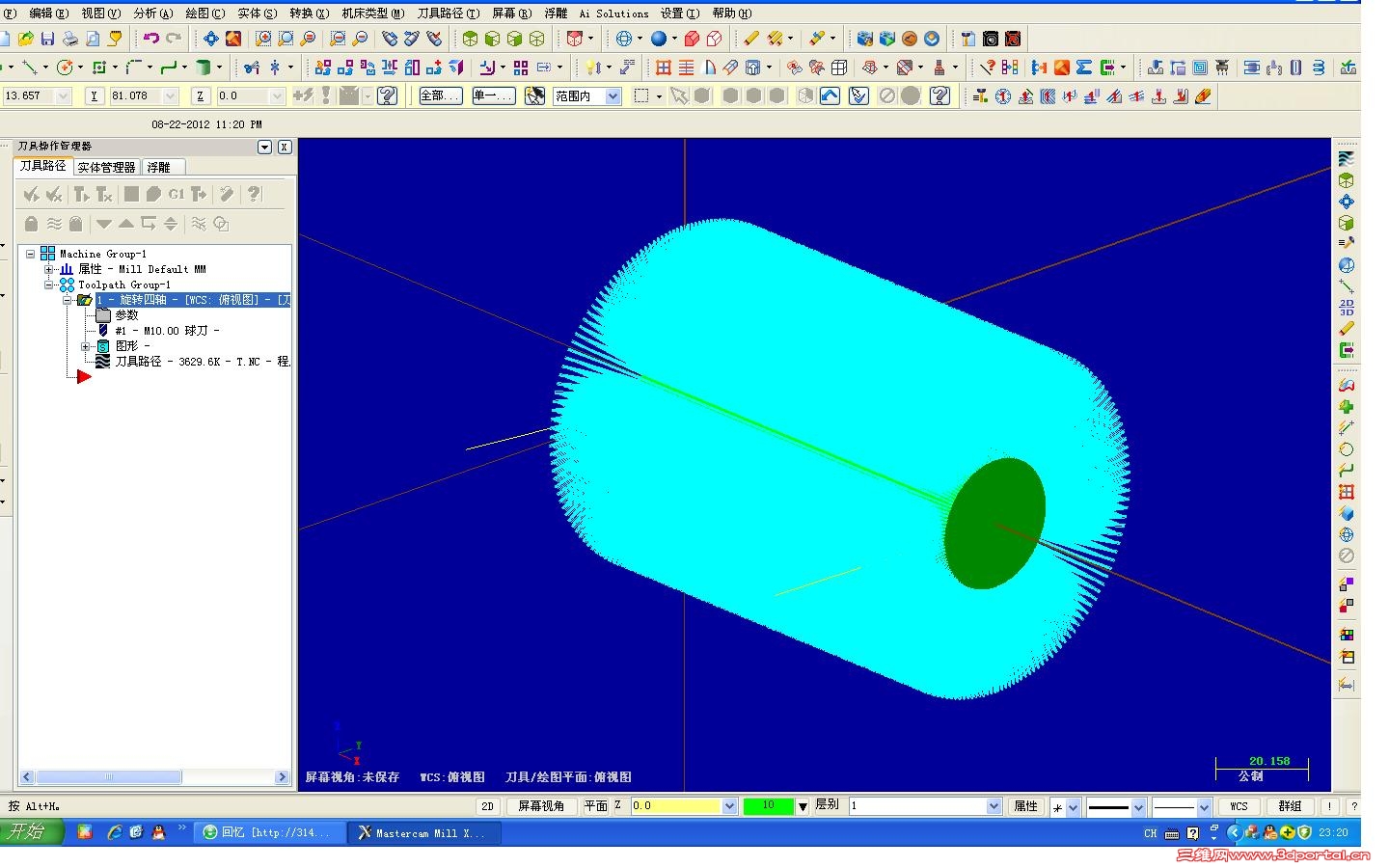
Task: Toggle wireframe display with the red outline cube
Action: tap(715, 39)
